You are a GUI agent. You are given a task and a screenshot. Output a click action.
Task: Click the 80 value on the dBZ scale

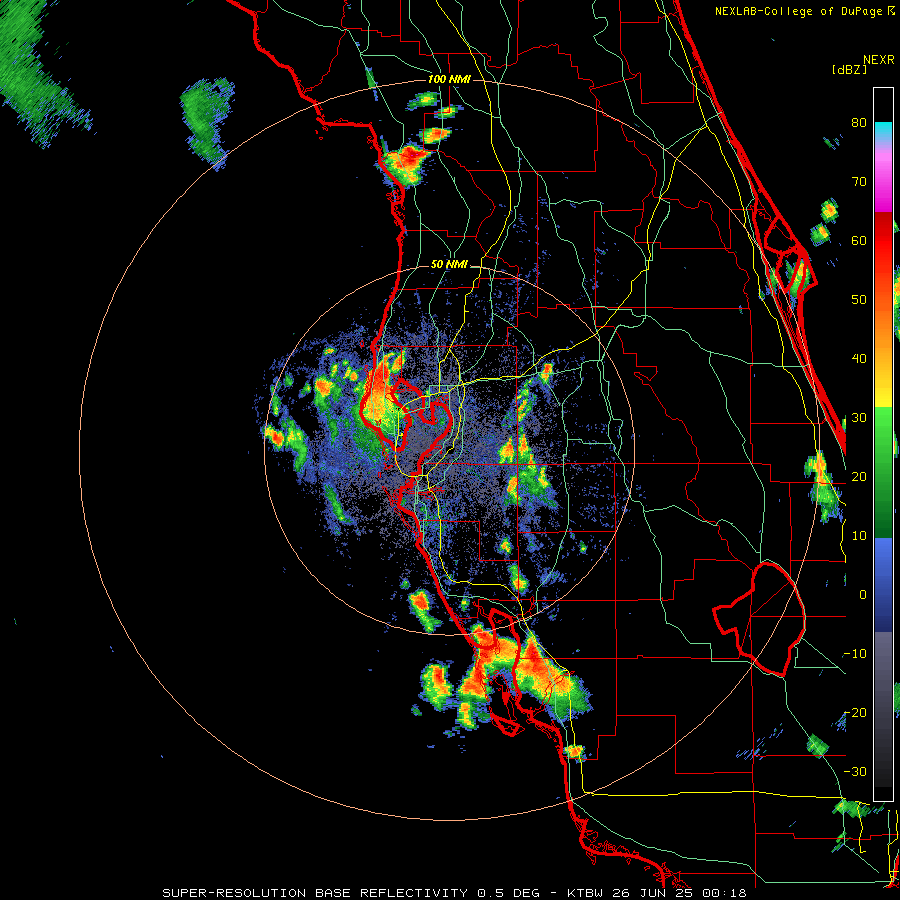point(859,123)
